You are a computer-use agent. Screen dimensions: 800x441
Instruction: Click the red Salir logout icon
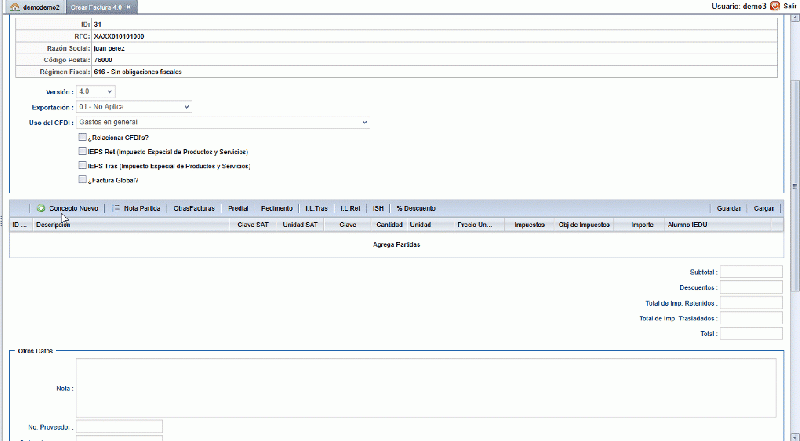pyautogui.click(x=775, y=6)
